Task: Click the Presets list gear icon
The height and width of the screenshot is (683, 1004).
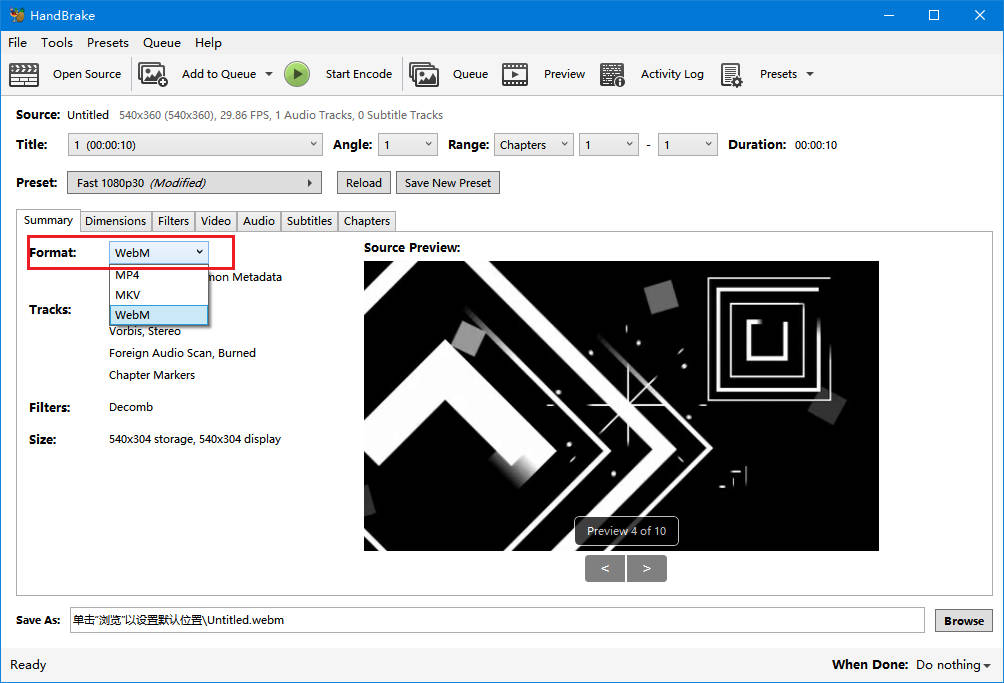Action: [731, 74]
